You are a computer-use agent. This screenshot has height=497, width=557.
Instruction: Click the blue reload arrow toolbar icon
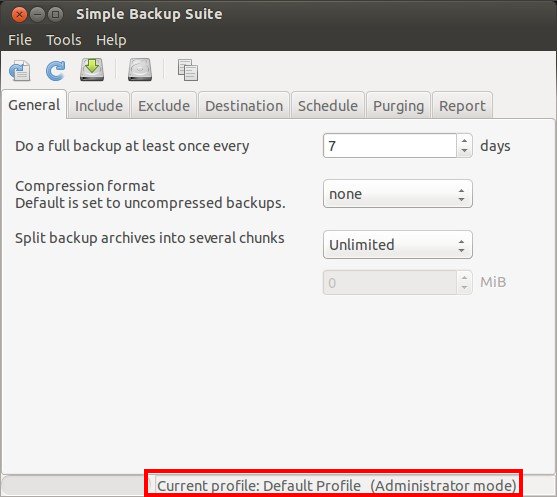[55, 70]
